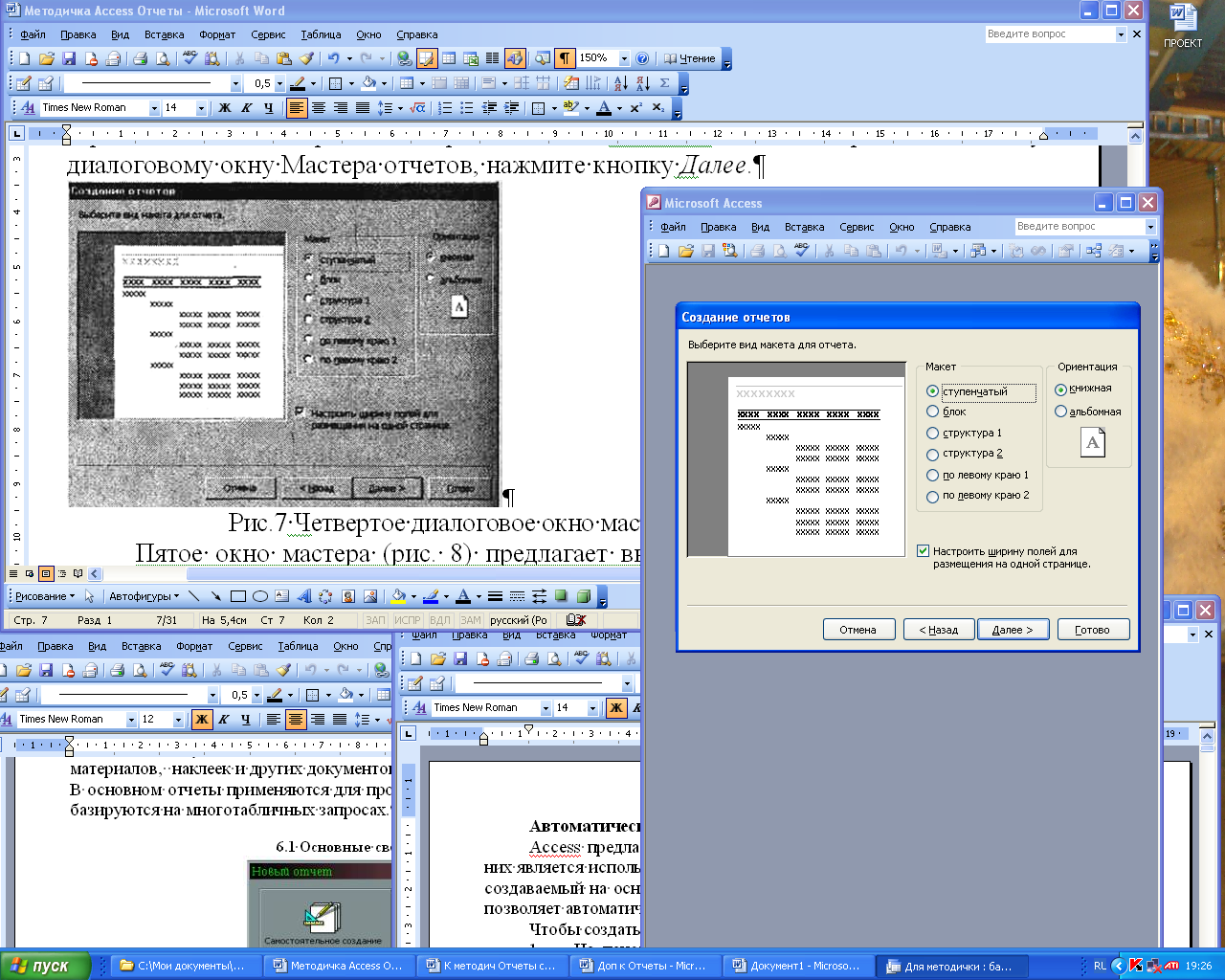Click Windows пуск start button

[46, 966]
